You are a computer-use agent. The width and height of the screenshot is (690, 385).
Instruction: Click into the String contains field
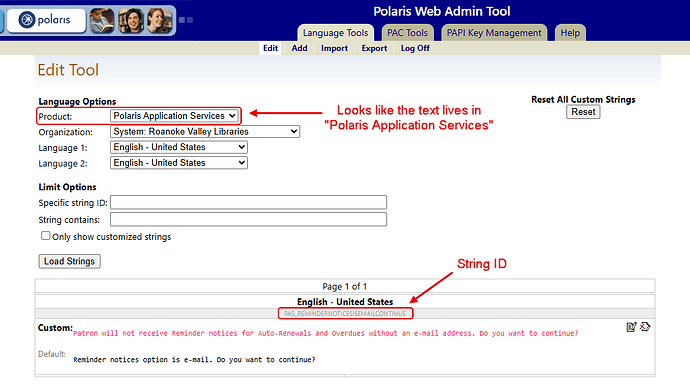[x=248, y=219]
